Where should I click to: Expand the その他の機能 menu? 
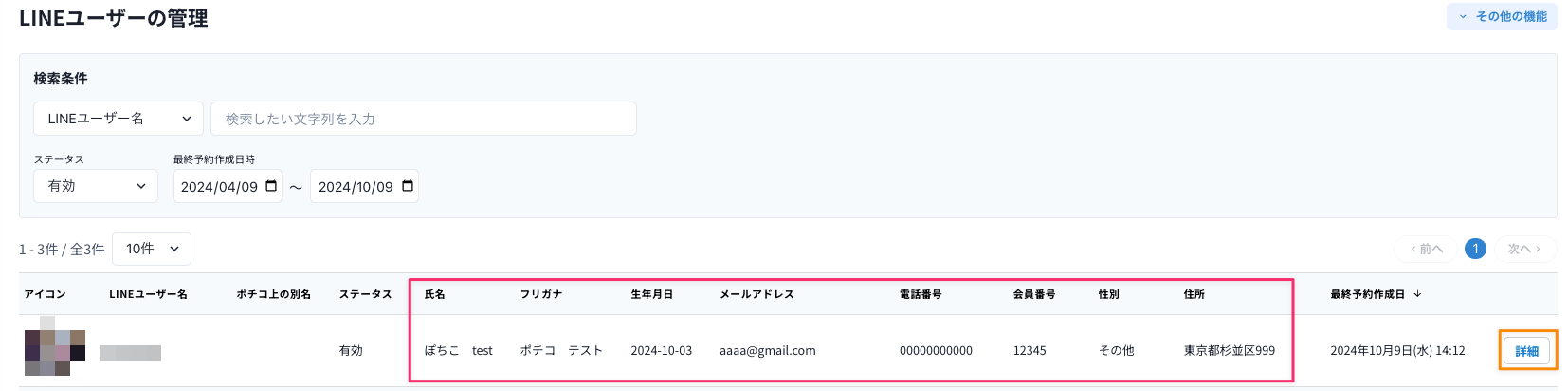tap(1502, 16)
